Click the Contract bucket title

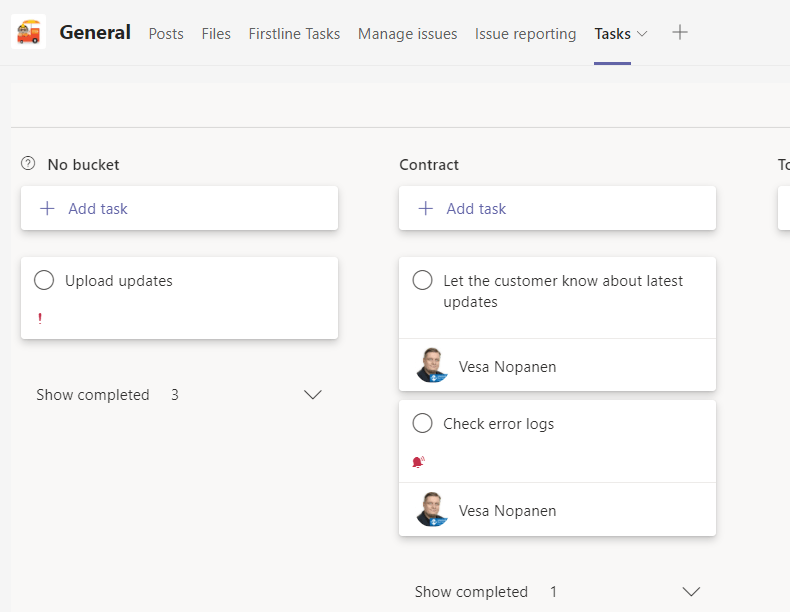[429, 165]
